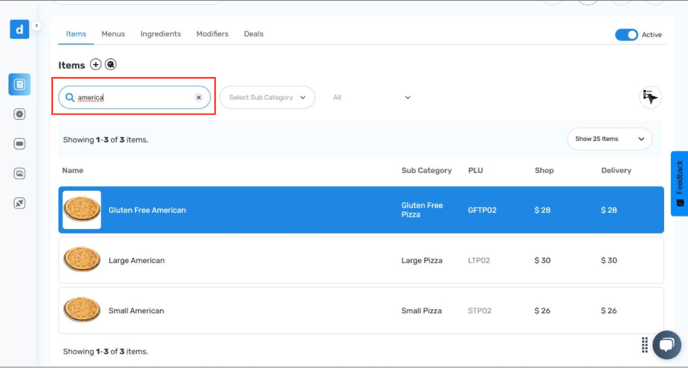
Task: Open the image gallery sidebar icon
Action: [x=19, y=173]
